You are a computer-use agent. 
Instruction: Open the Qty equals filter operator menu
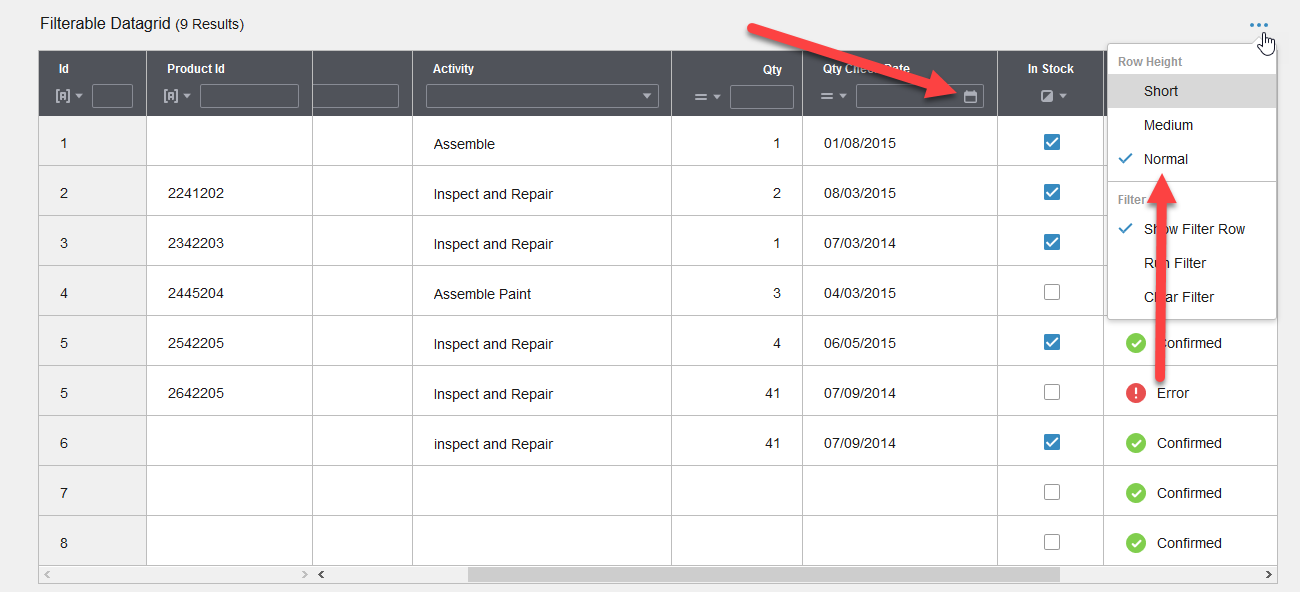tap(708, 96)
